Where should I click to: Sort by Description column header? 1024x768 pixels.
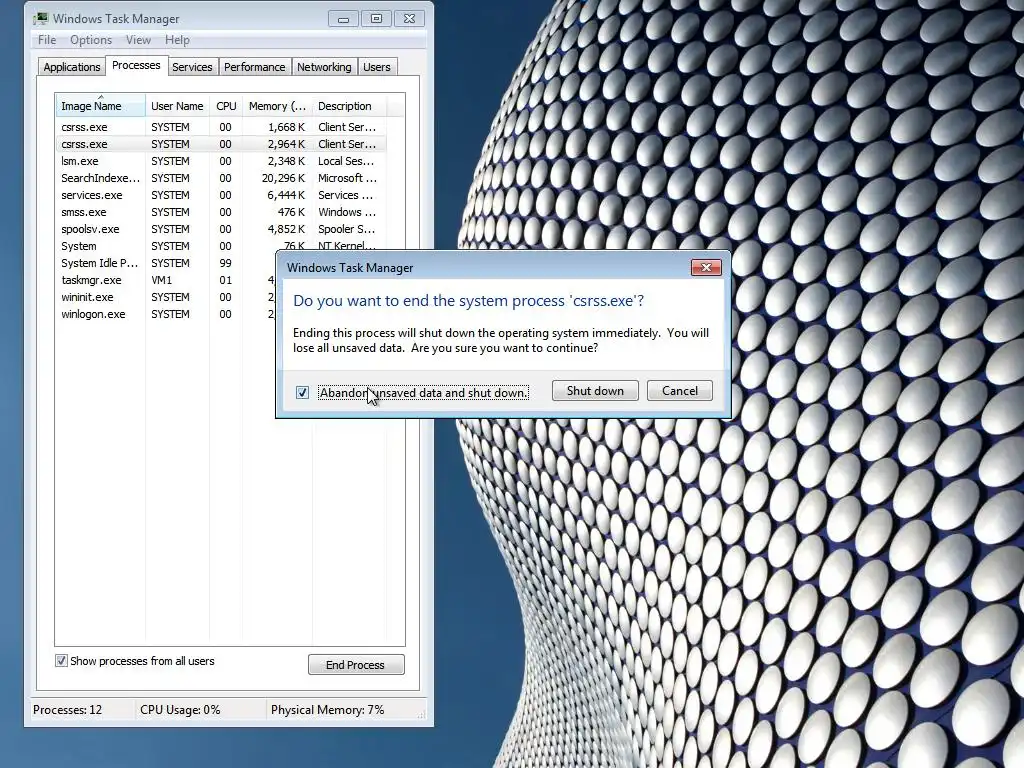pyautogui.click(x=349, y=106)
